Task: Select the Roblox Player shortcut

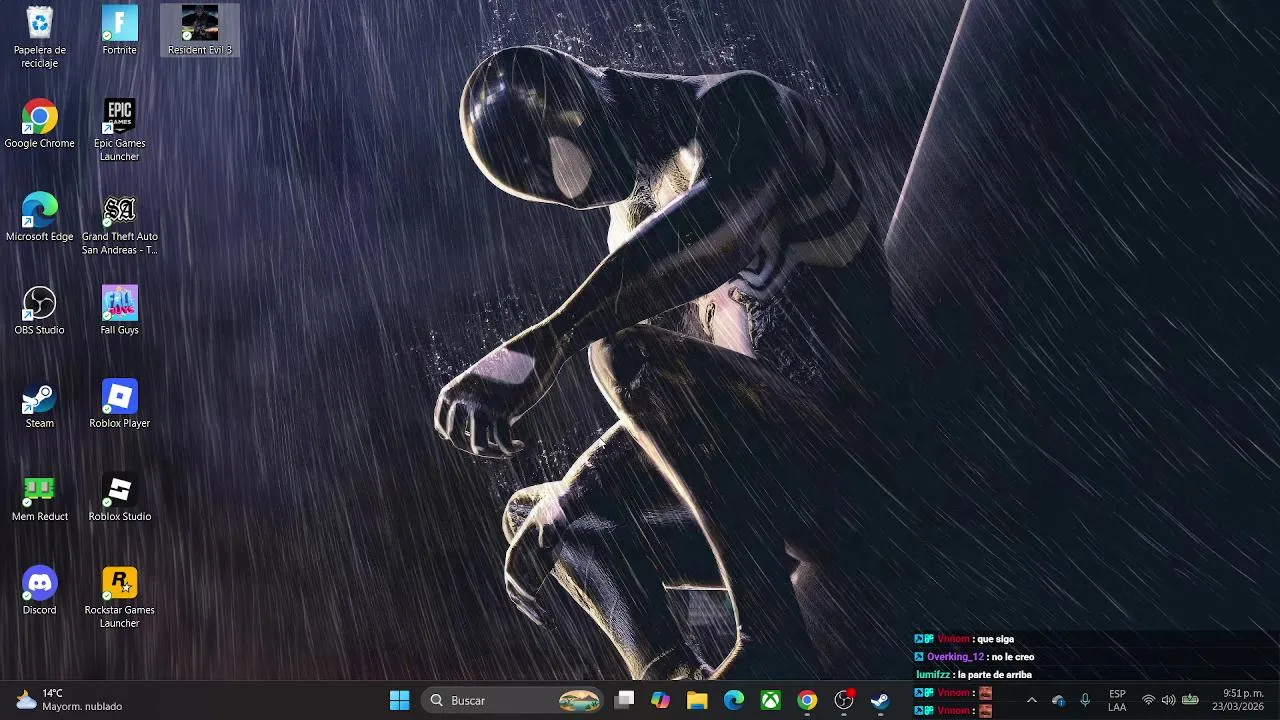Action: coord(119,404)
